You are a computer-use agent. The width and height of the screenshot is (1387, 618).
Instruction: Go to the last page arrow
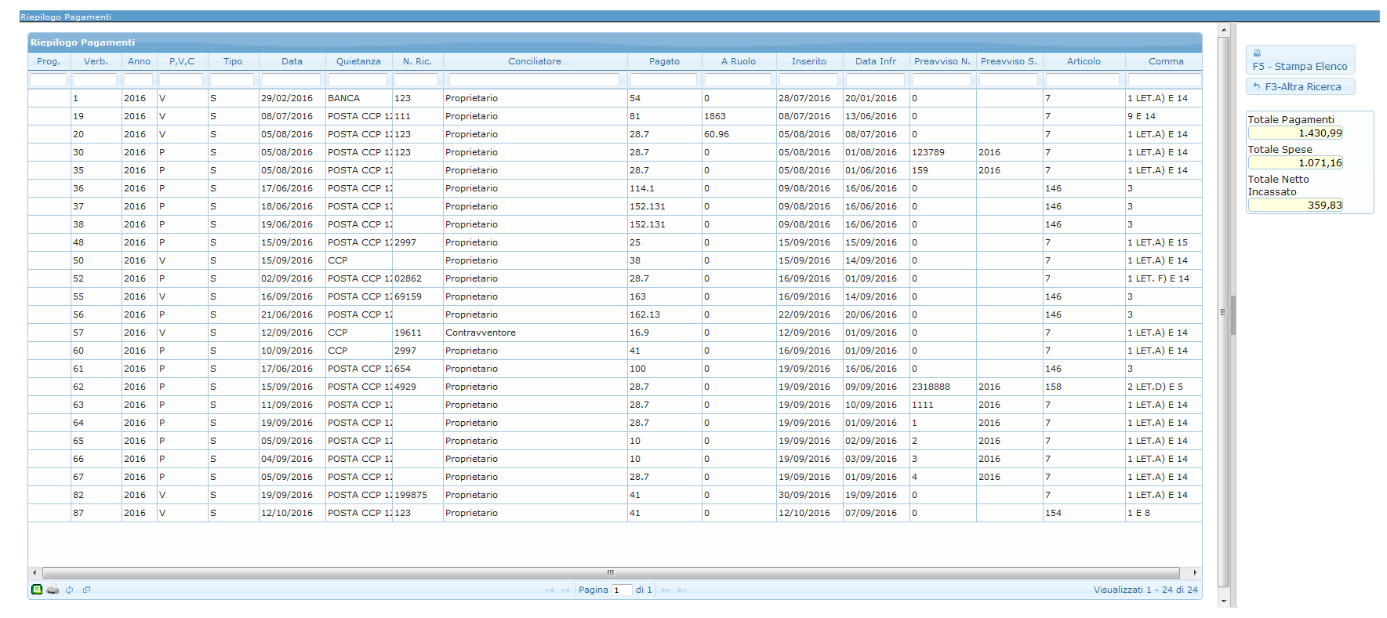click(682, 590)
